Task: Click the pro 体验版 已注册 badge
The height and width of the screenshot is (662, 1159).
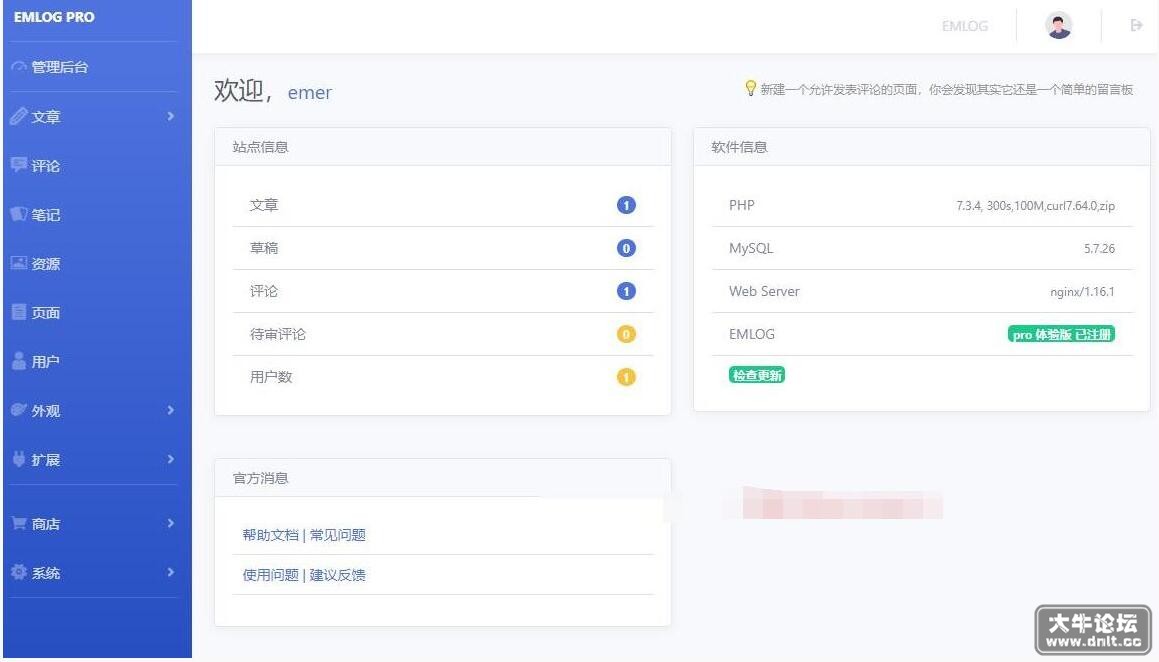Action: click(1061, 334)
